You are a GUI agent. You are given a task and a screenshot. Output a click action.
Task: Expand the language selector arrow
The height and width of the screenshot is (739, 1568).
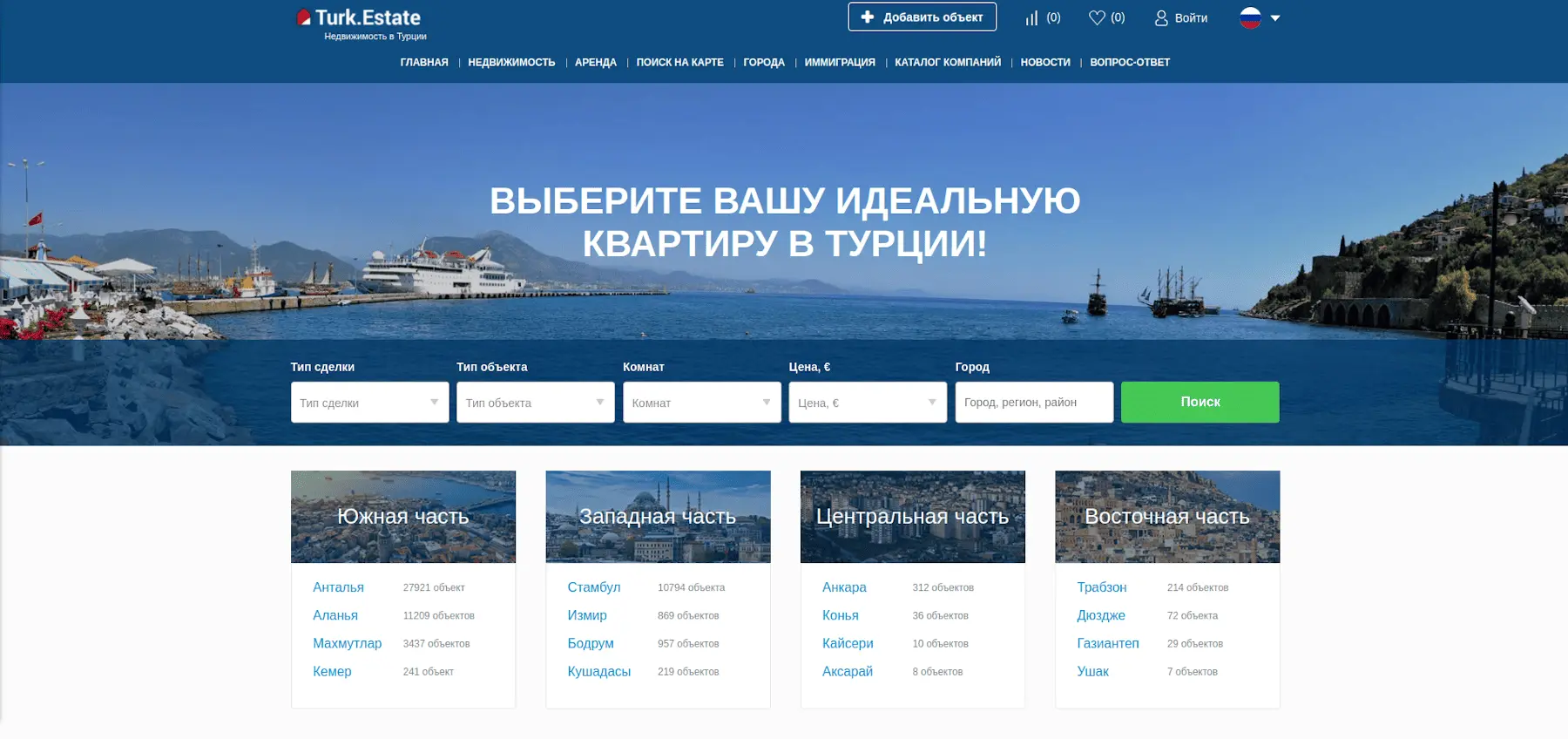pyautogui.click(x=1275, y=18)
